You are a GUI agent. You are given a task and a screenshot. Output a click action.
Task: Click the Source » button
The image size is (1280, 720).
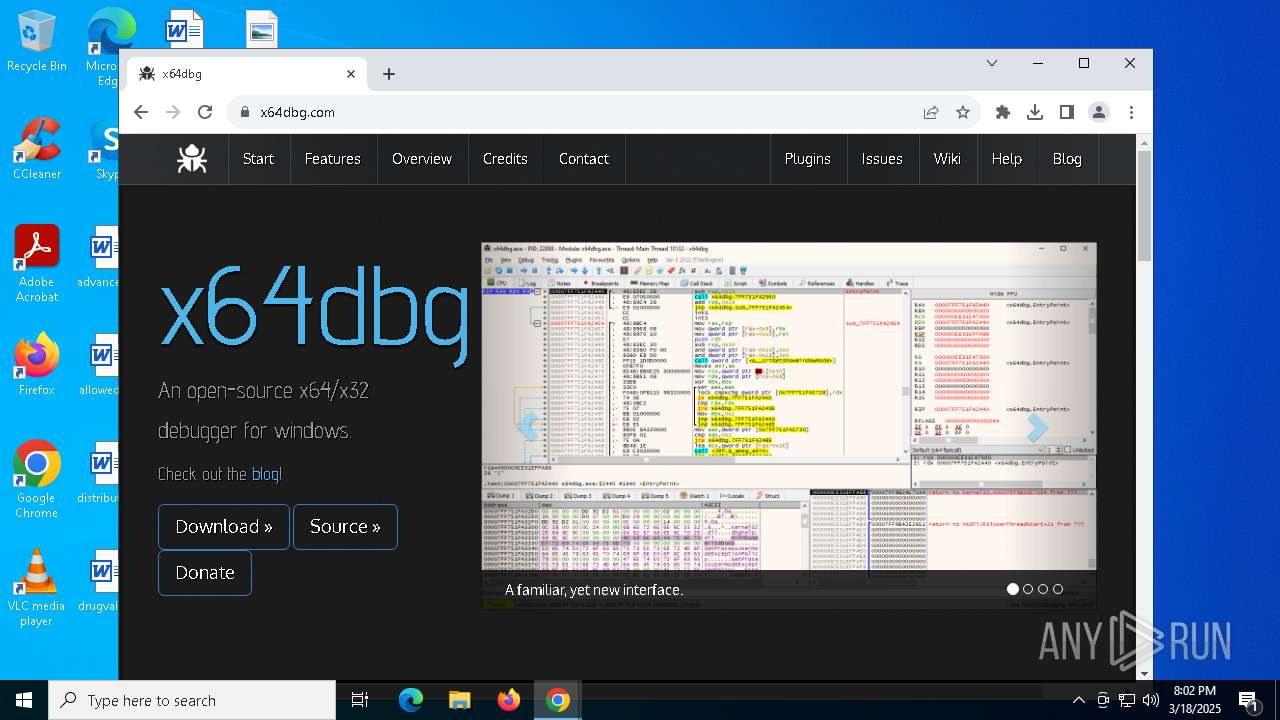tap(345, 527)
